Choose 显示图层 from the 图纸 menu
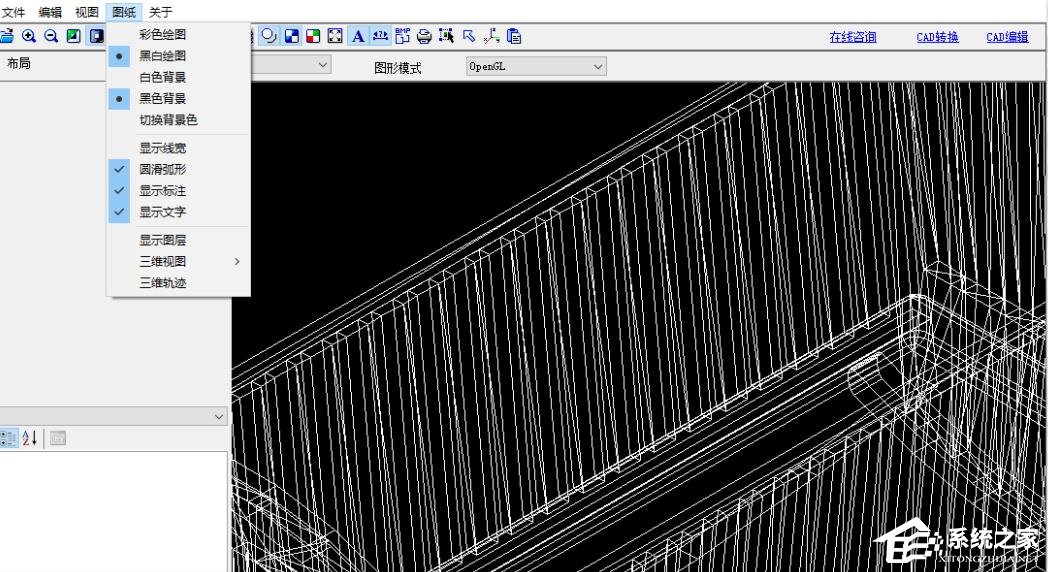The image size is (1048, 572). click(x=162, y=240)
